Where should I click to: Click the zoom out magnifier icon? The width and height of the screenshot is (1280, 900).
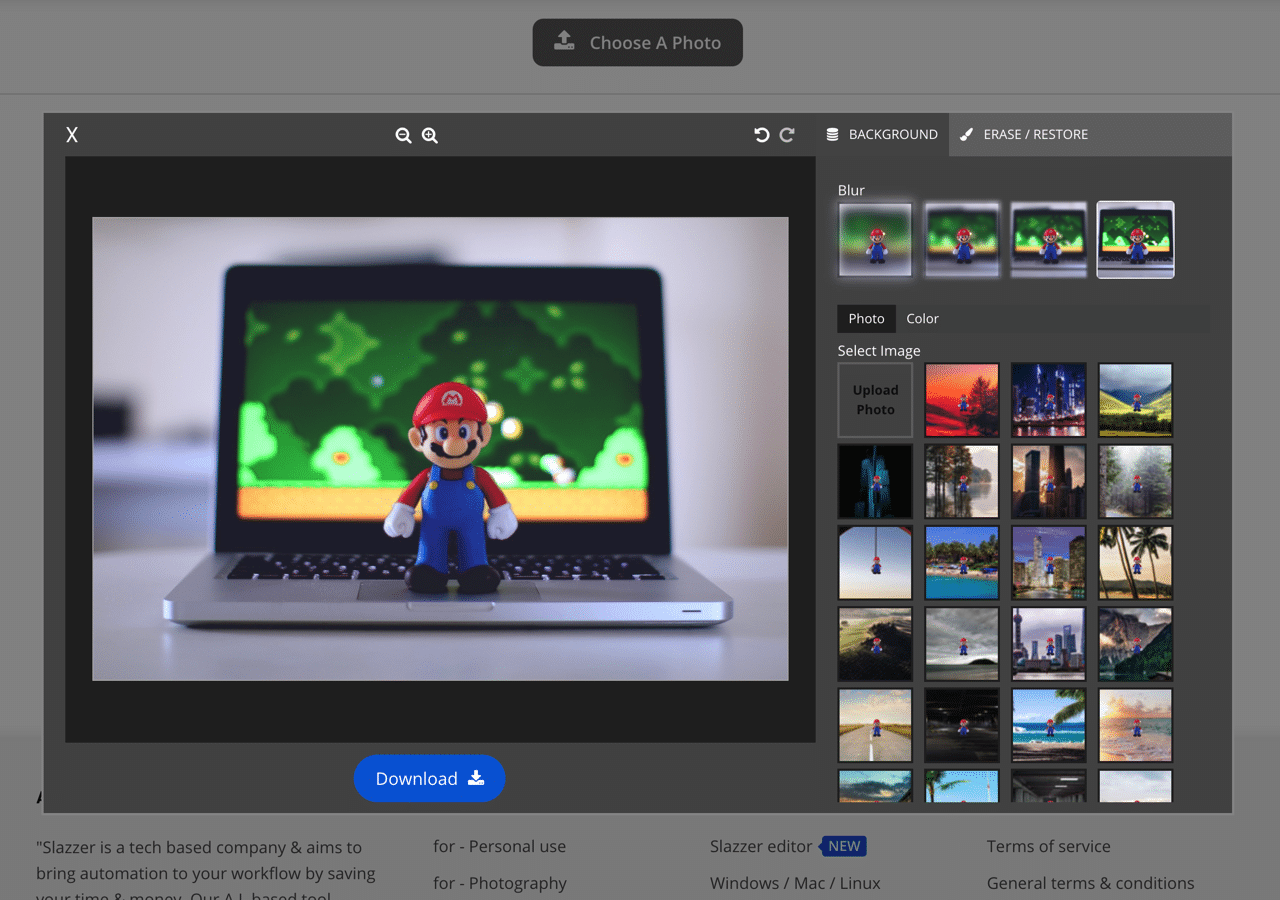(x=403, y=135)
